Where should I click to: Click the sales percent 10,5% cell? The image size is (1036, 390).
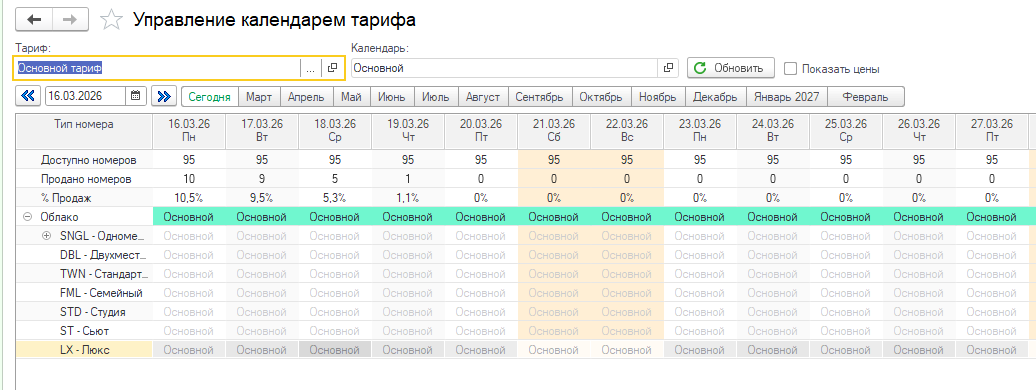[x=189, y=197]
